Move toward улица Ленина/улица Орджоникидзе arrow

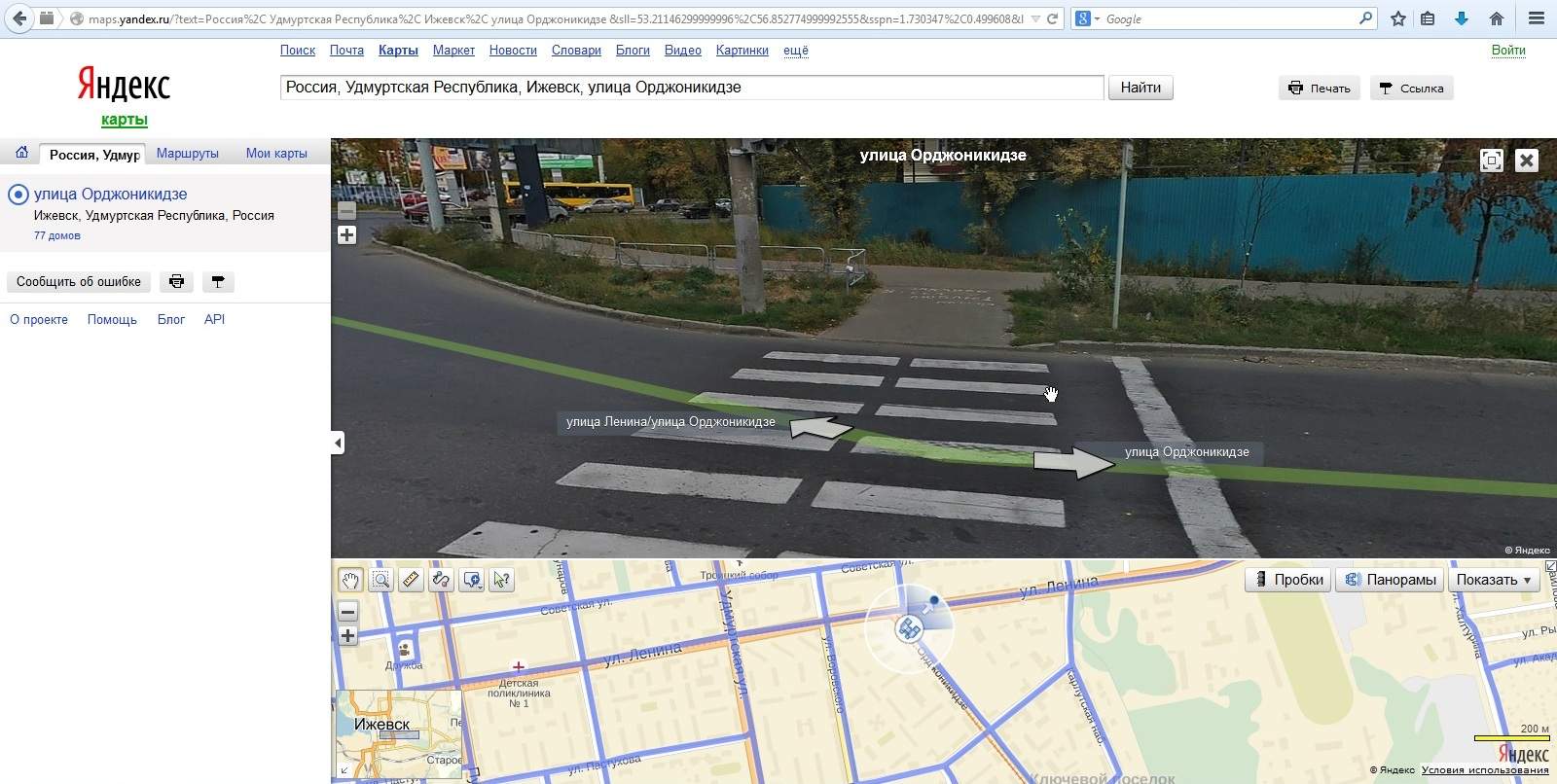tap(820, 427)
